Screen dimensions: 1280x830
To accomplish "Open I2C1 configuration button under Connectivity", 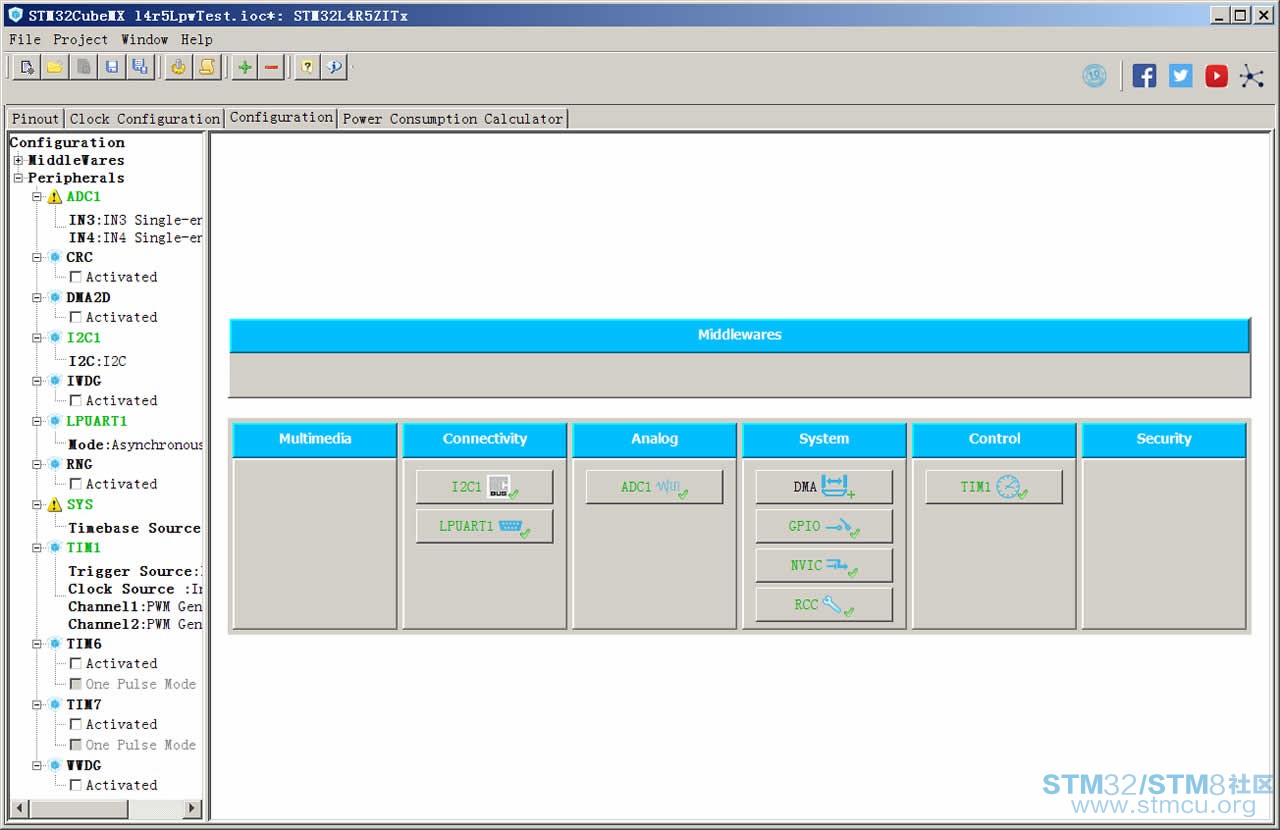I will (484, 487).
